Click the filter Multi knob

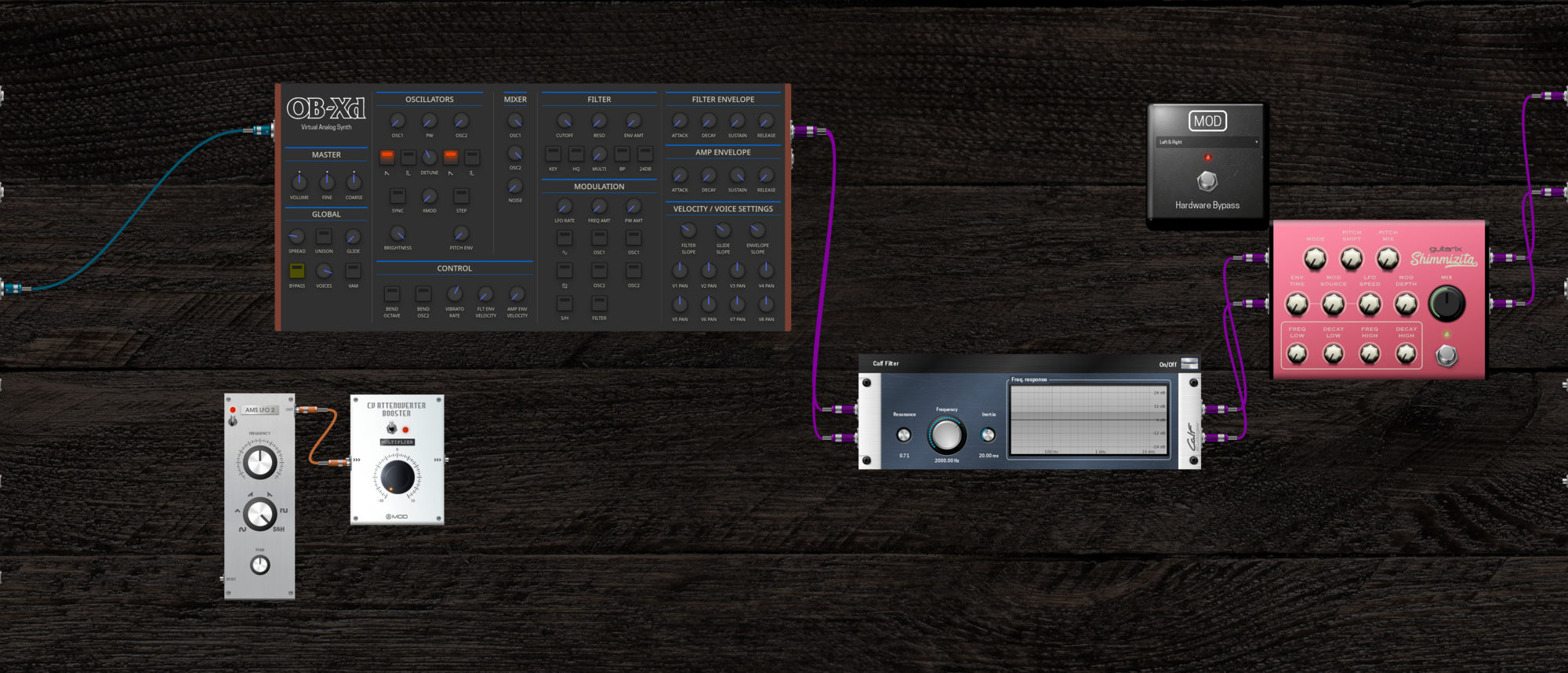(599, 154)
